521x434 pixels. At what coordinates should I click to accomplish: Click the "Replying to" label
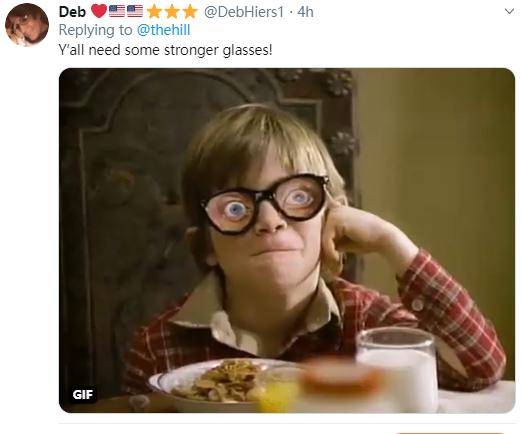(95, 30)
